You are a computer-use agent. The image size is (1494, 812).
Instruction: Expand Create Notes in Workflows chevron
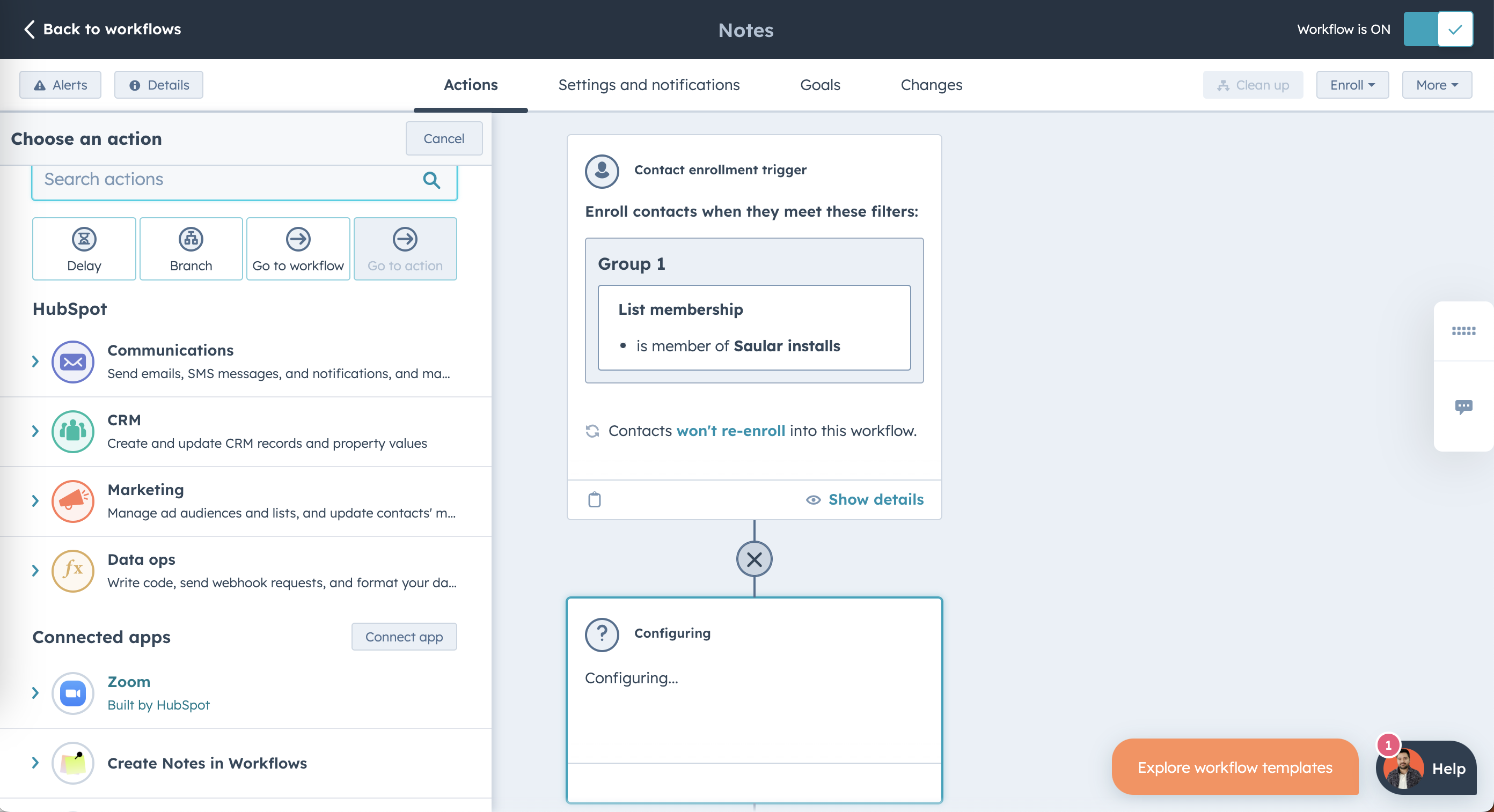tap(35, 763)
